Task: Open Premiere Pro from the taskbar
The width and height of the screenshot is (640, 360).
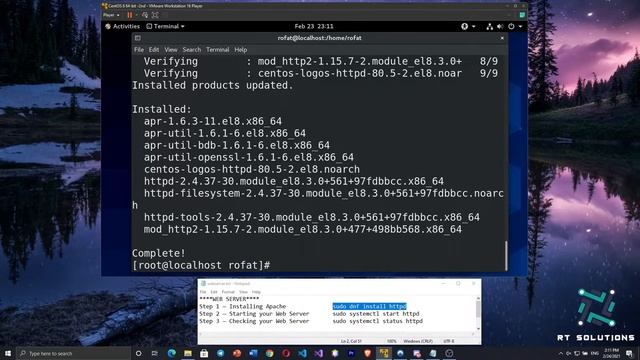Action: click(351, 353)
